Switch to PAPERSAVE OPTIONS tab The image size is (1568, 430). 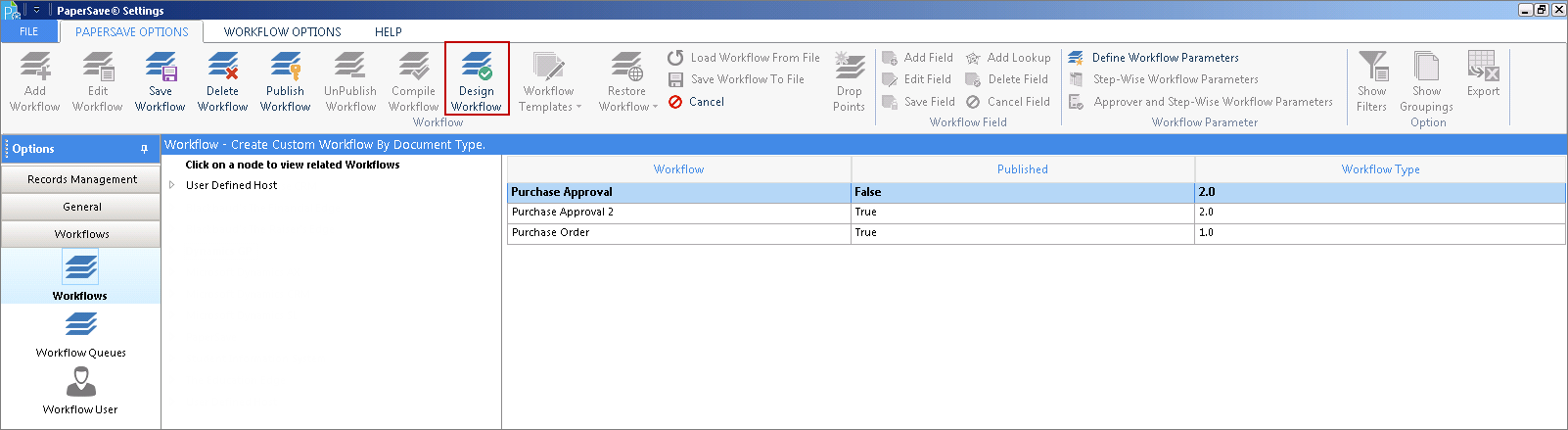(132, 31)
